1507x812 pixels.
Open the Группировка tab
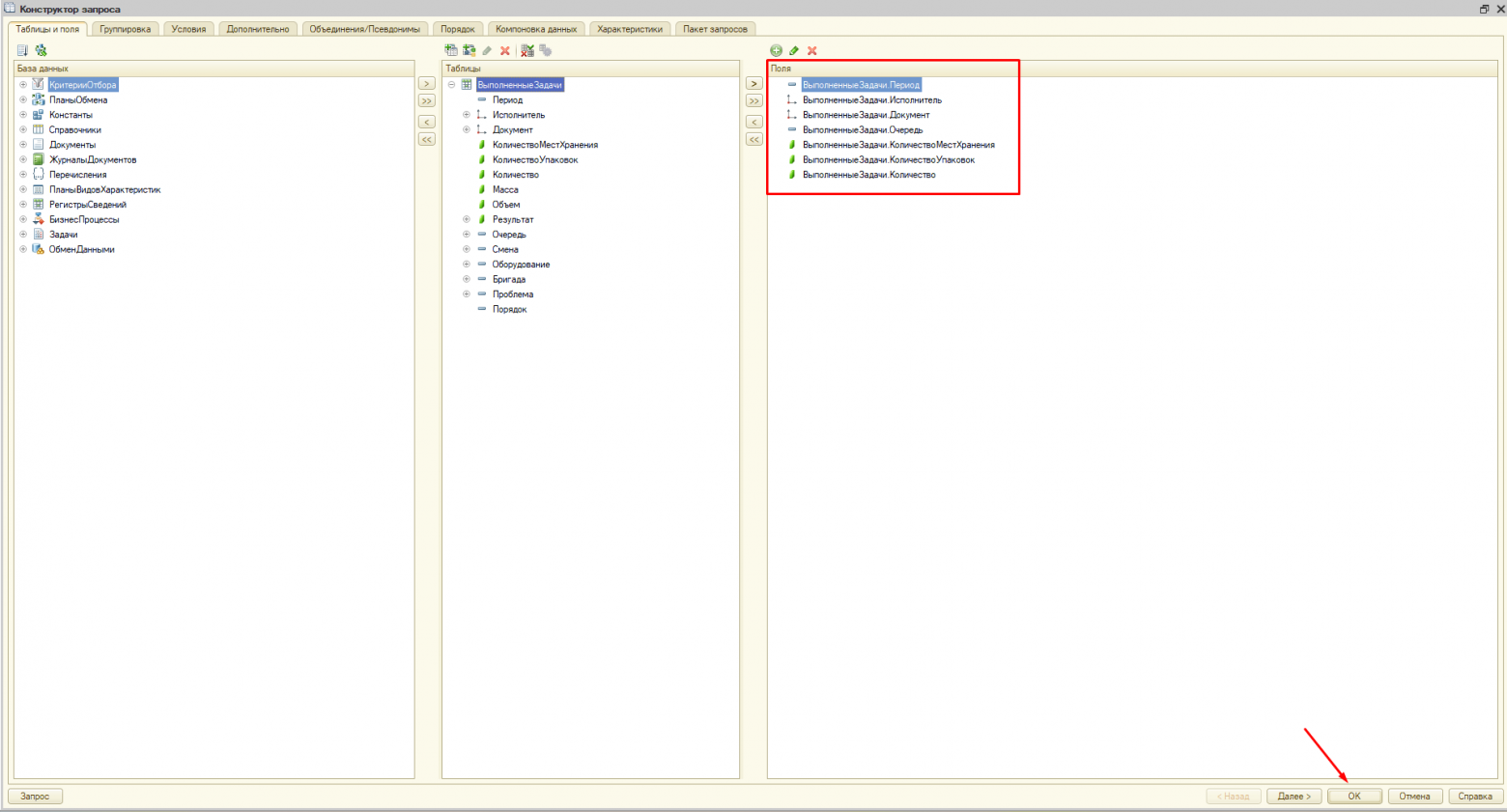coord(126,29)
